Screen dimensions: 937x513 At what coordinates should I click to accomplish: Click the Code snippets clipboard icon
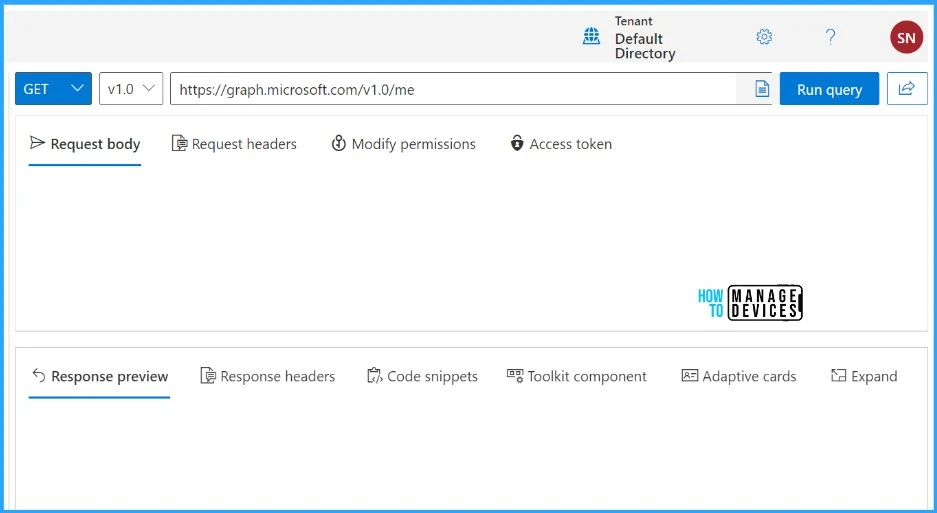tap(374, 375)
